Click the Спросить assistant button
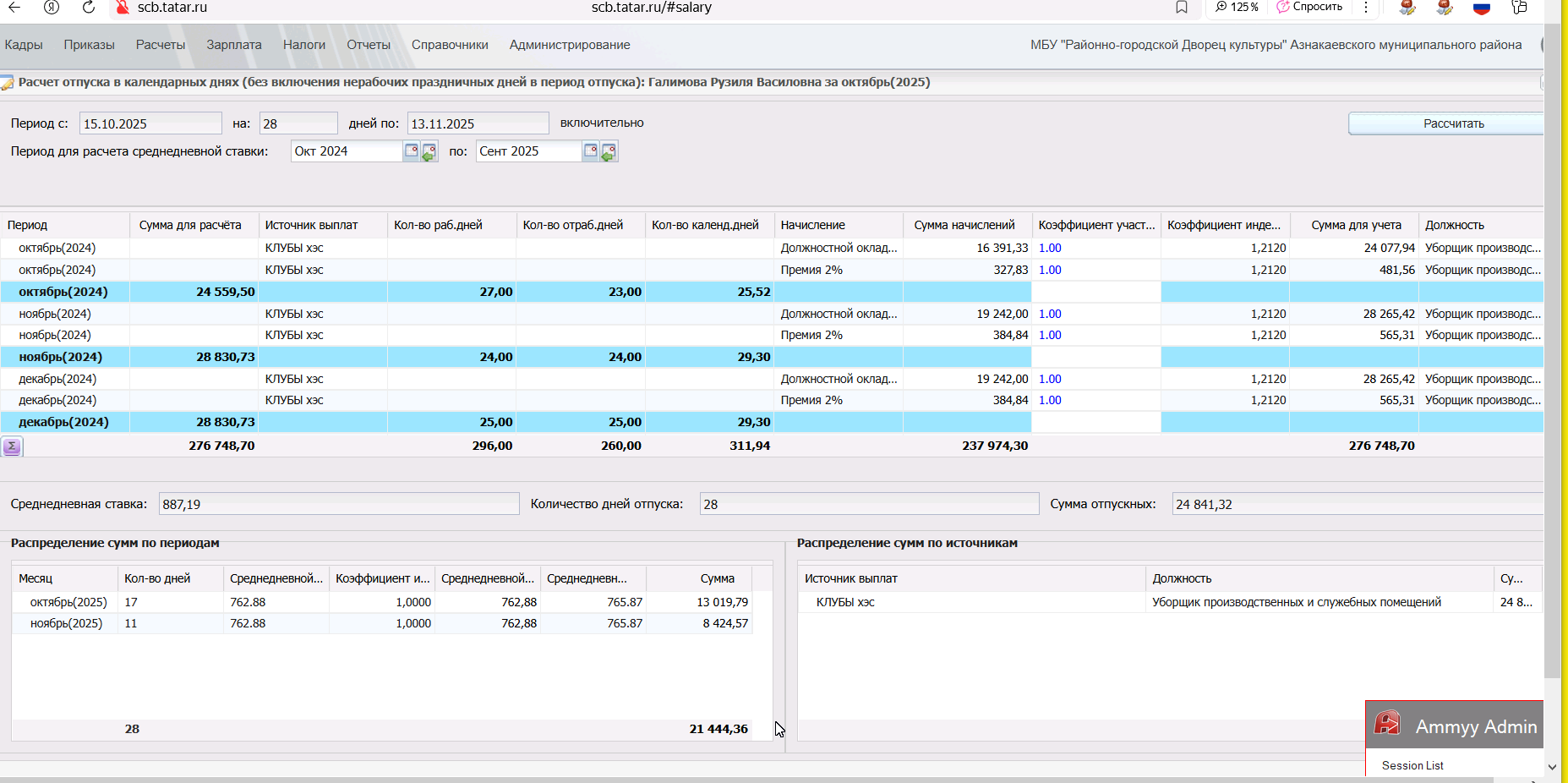This screenshot has height=783, width=1568. point(1309,7)
